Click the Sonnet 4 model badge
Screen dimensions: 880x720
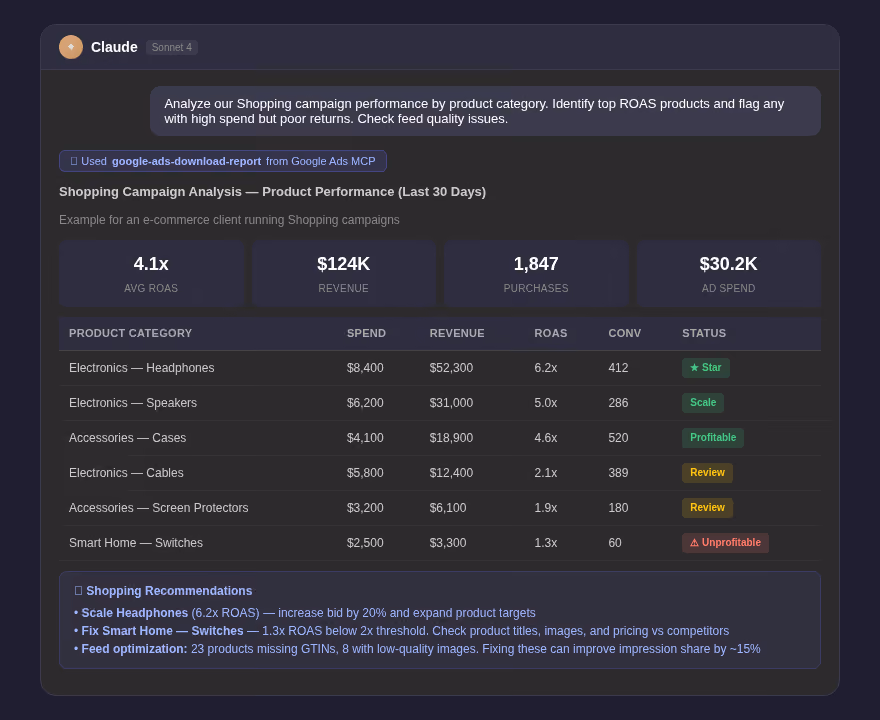[x=172, y=47]
